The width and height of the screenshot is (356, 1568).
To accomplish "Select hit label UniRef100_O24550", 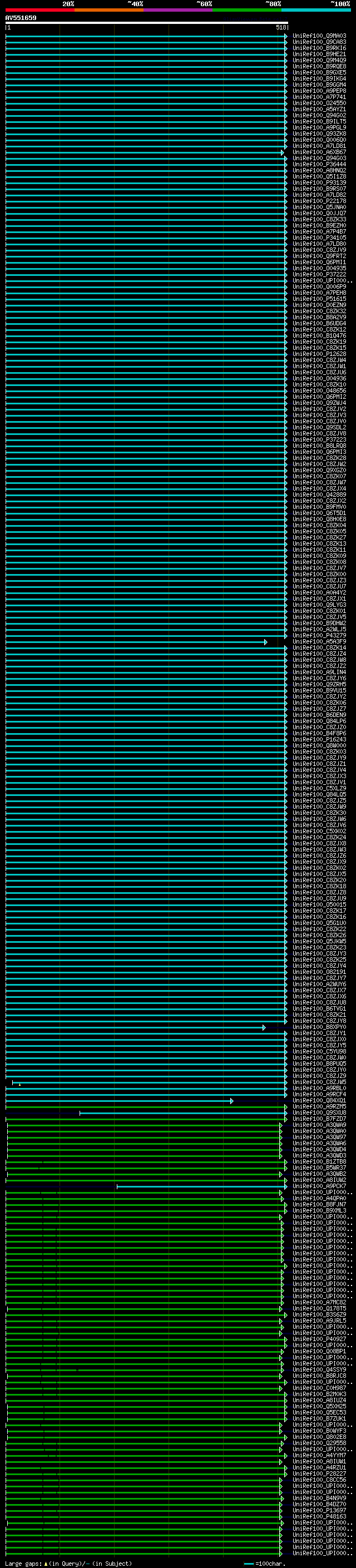I will point(319,103).
